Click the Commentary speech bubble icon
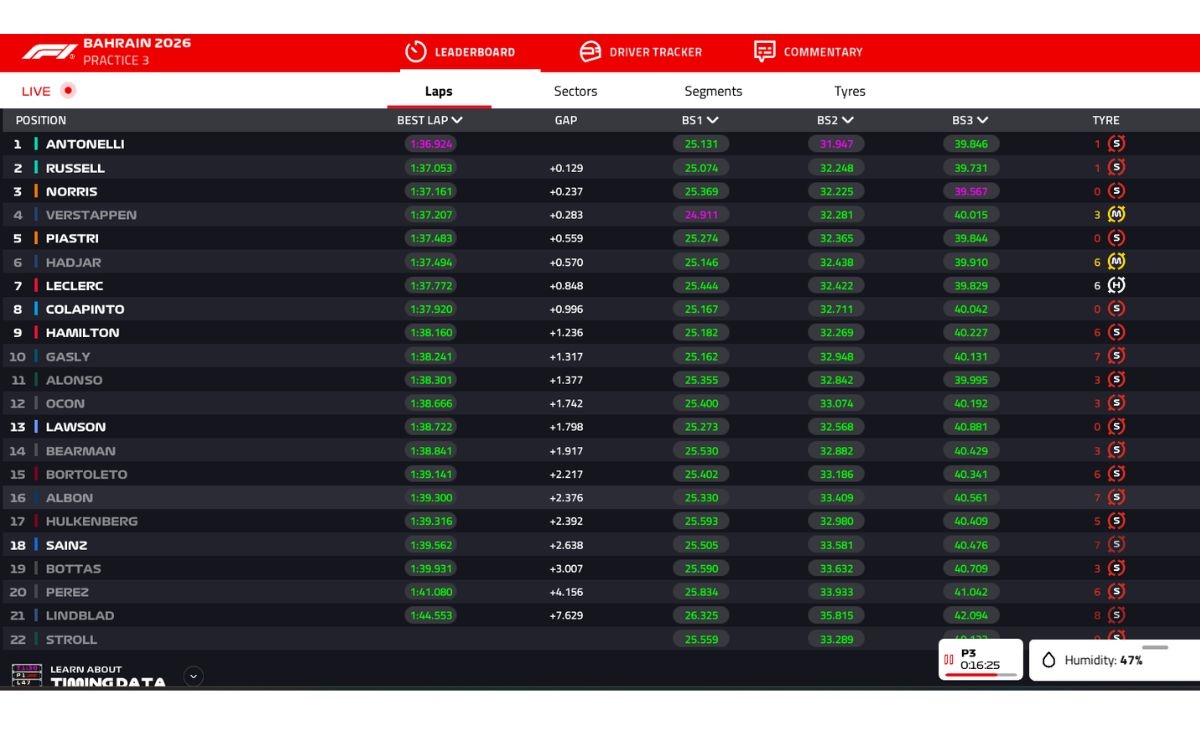 (765, 52)
